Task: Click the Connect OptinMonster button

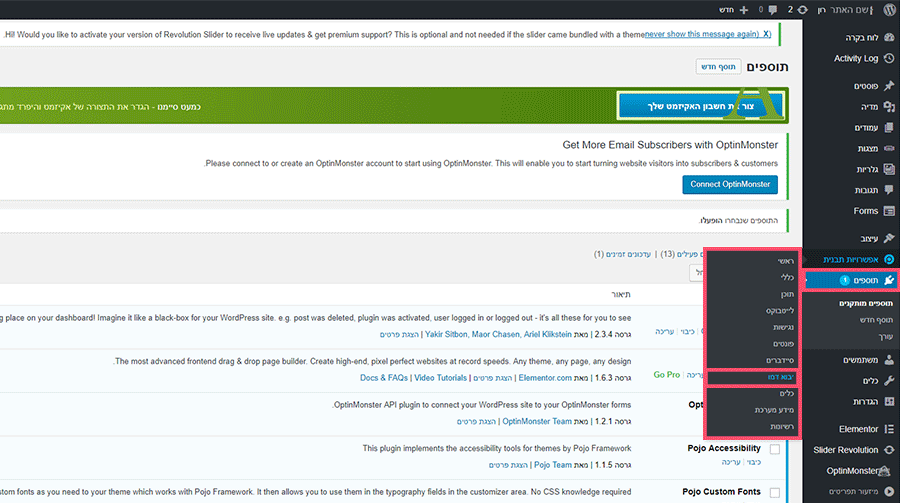Action: [730, 184]
